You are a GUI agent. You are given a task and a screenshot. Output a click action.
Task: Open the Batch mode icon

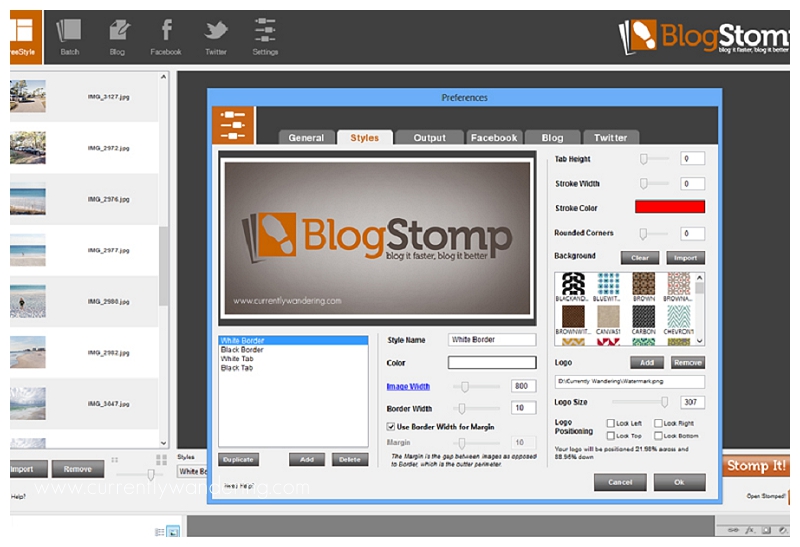(x=69, y=37)
